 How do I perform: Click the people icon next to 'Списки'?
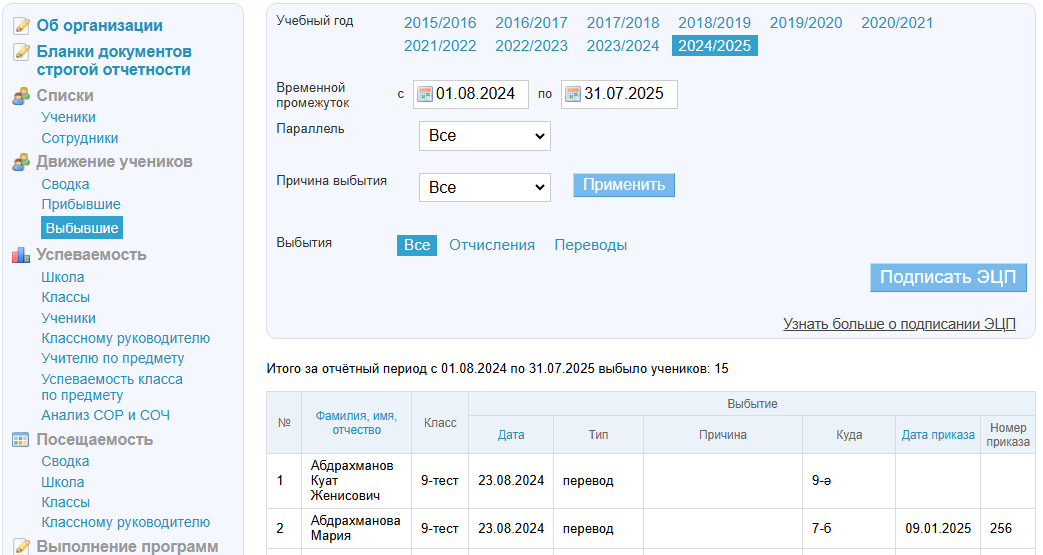[21, 96]
